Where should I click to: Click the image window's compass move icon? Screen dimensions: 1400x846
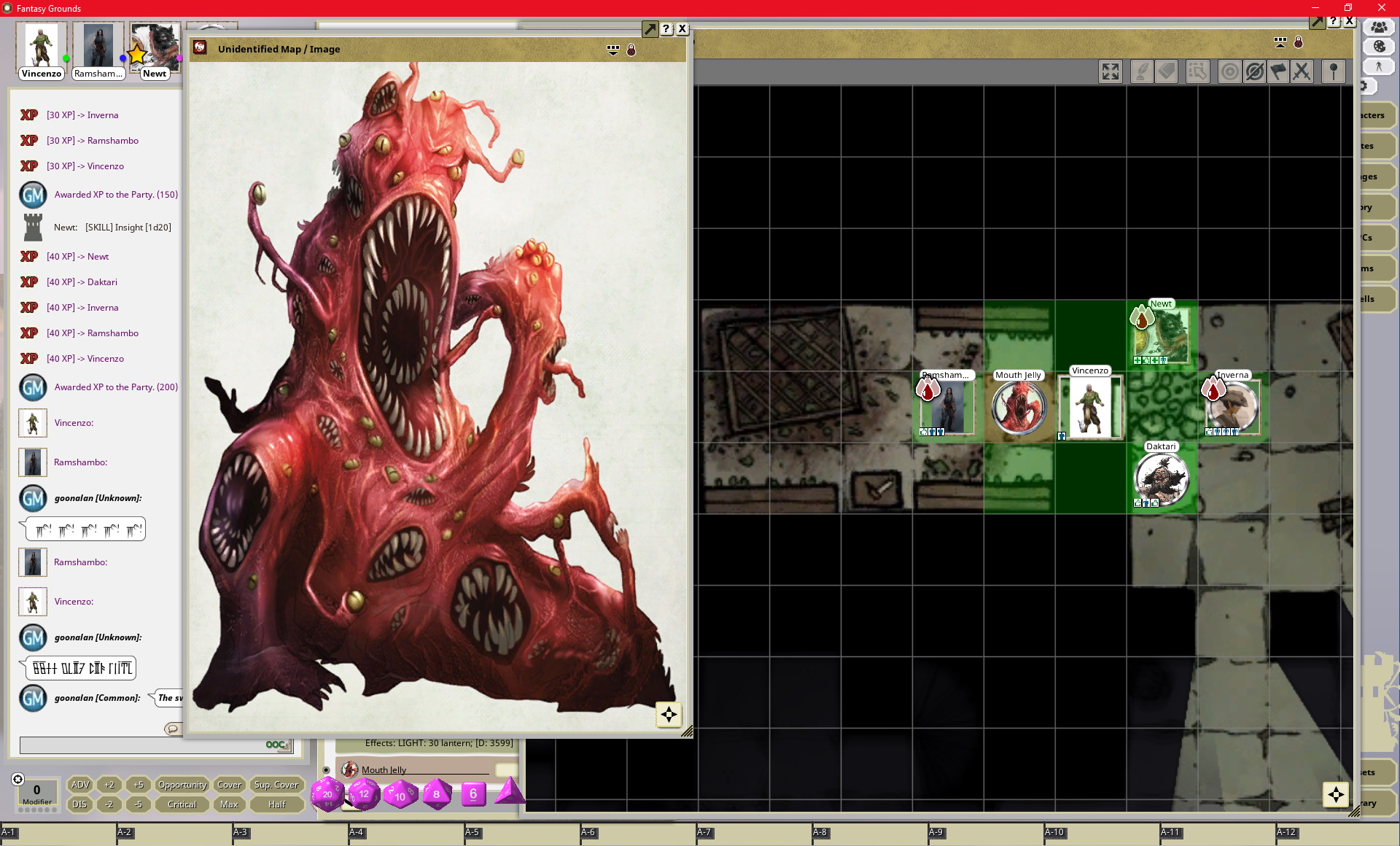click(669, 715)
